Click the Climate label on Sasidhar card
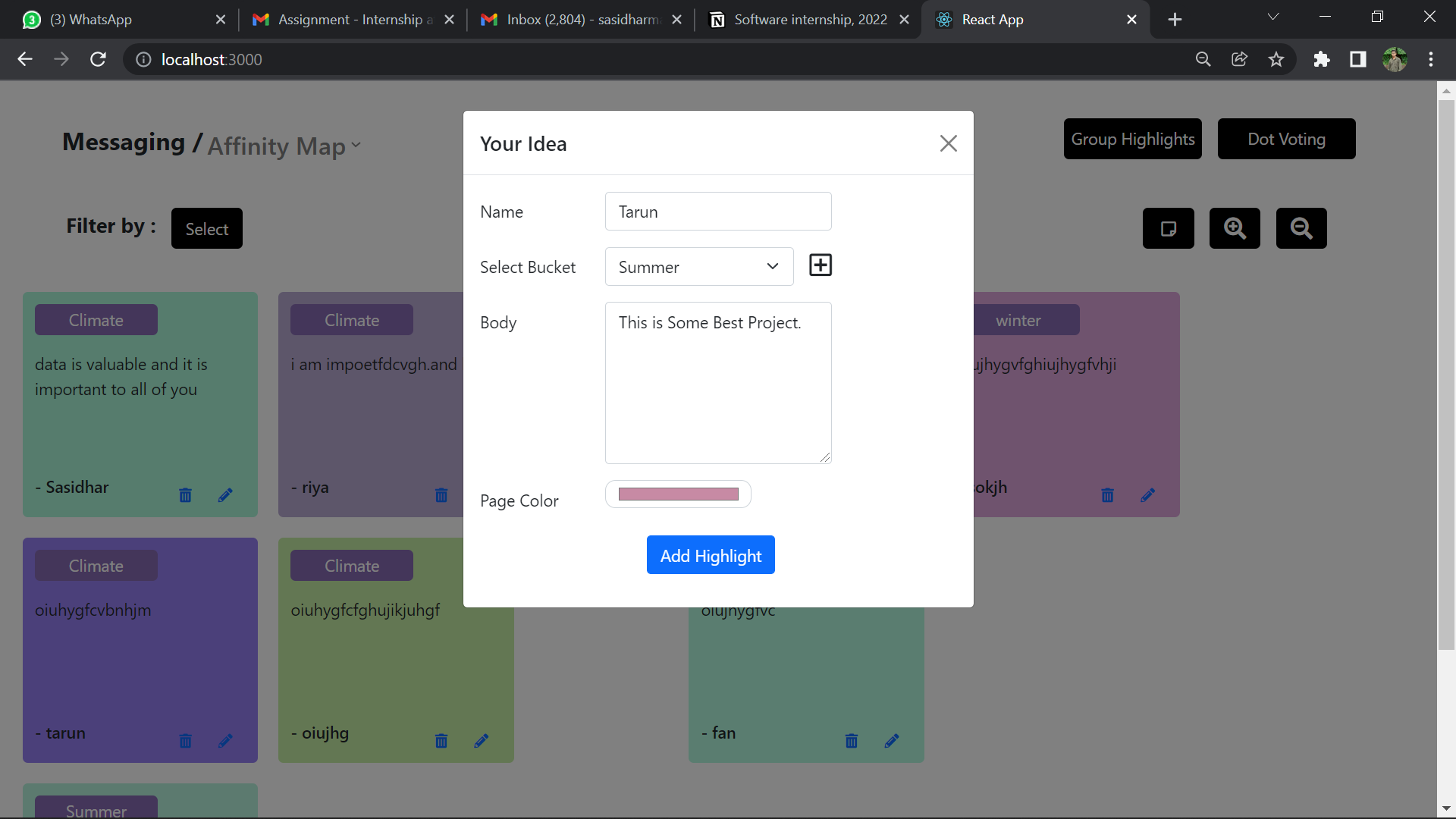1456x819 pixels. pos(96,320)
